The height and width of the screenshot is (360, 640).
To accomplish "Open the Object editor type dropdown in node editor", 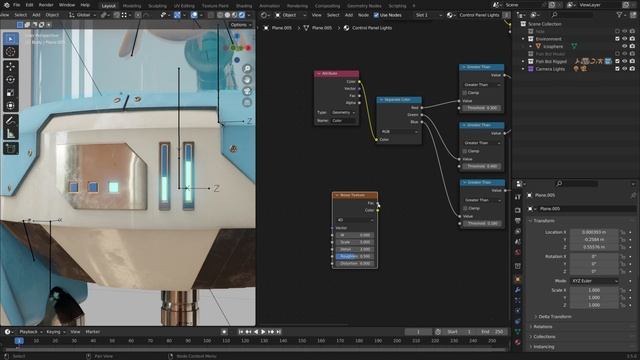I will (x=291, y=15).
